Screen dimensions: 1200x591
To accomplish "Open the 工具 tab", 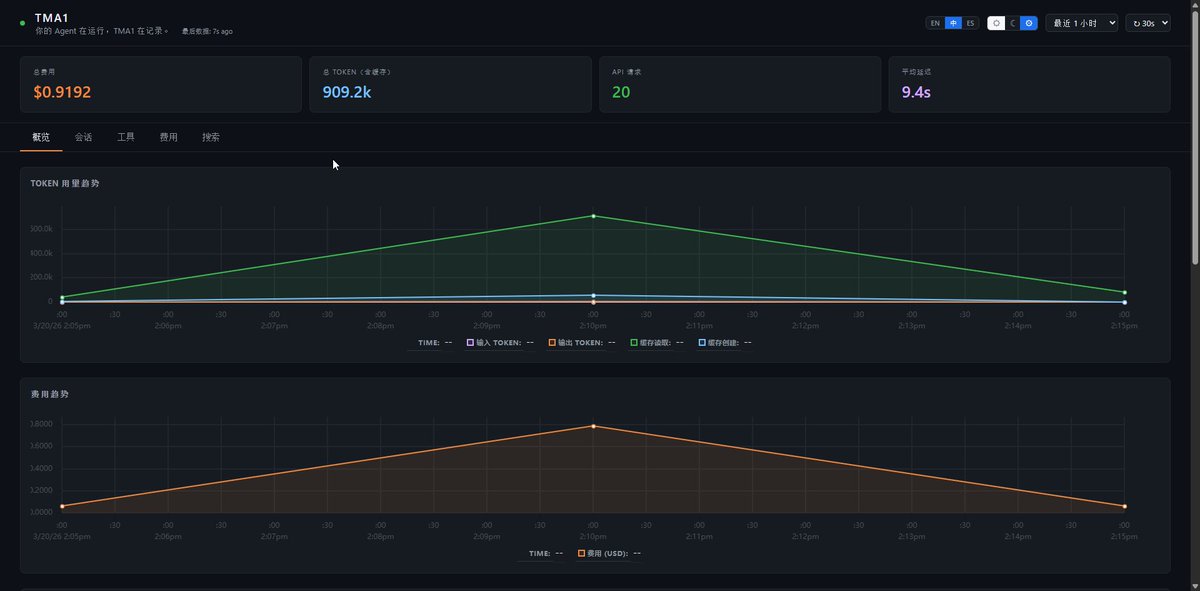I will [x=126, y=137].
